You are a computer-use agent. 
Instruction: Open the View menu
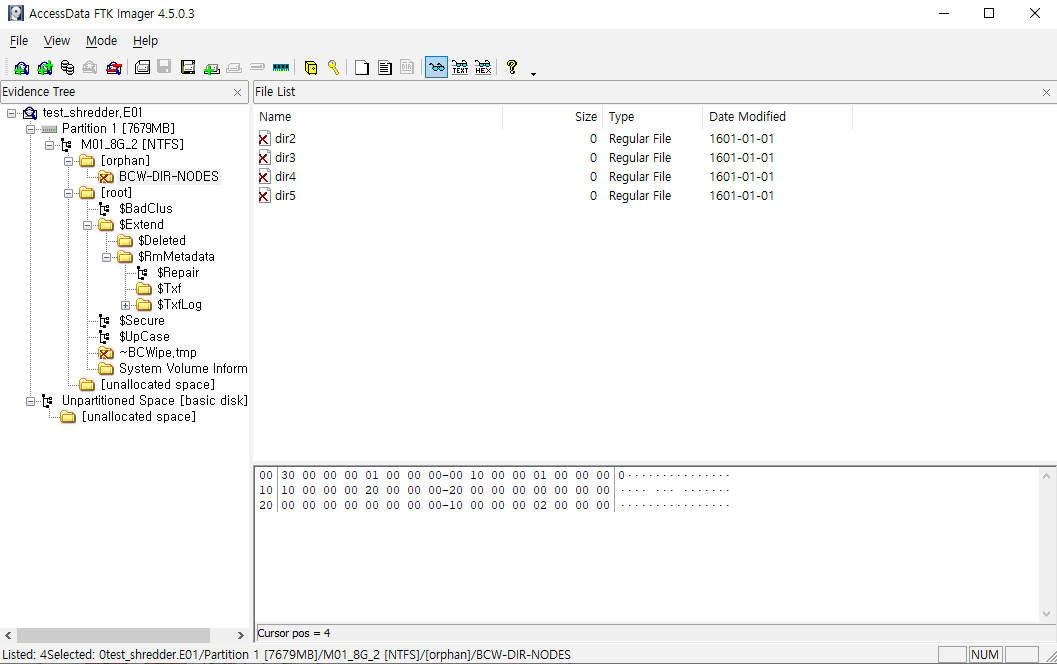click(57, 41)
